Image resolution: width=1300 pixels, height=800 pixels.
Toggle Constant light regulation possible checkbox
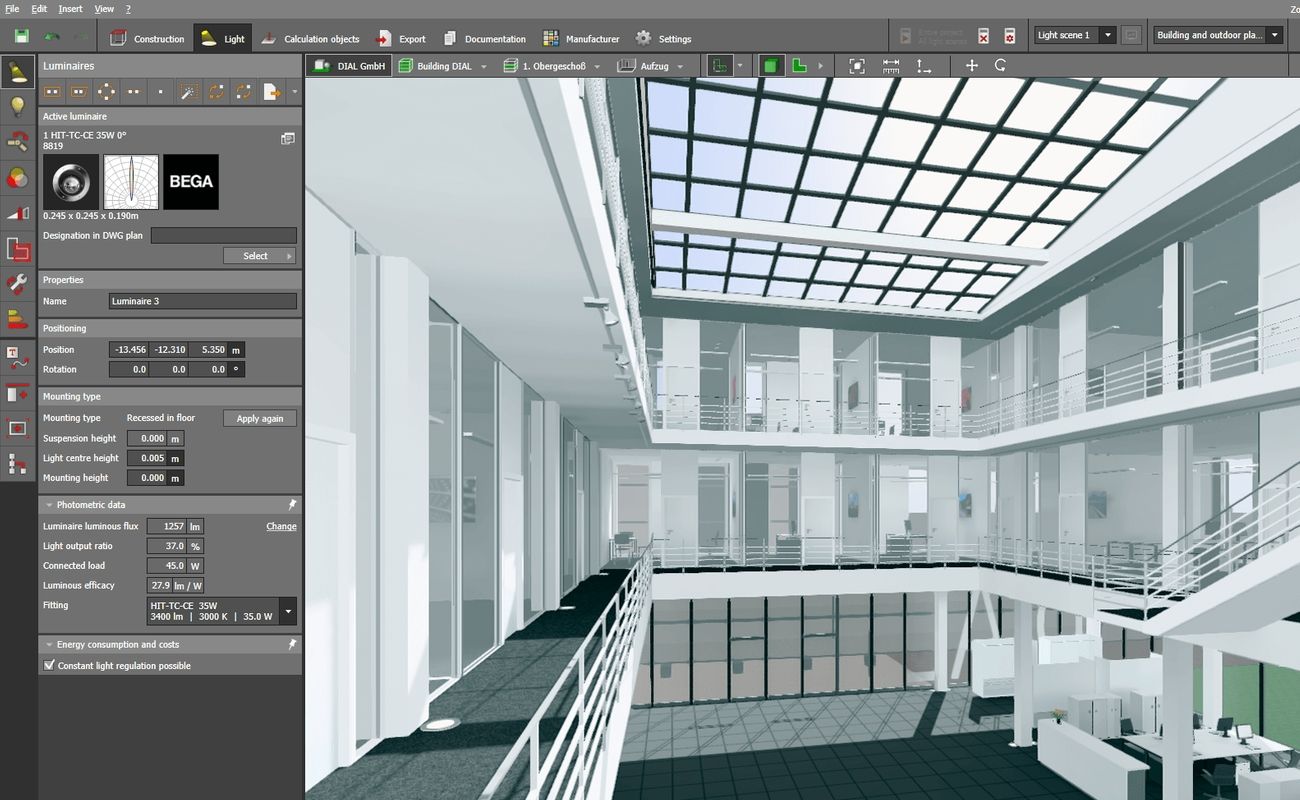[x=49, y=665]
